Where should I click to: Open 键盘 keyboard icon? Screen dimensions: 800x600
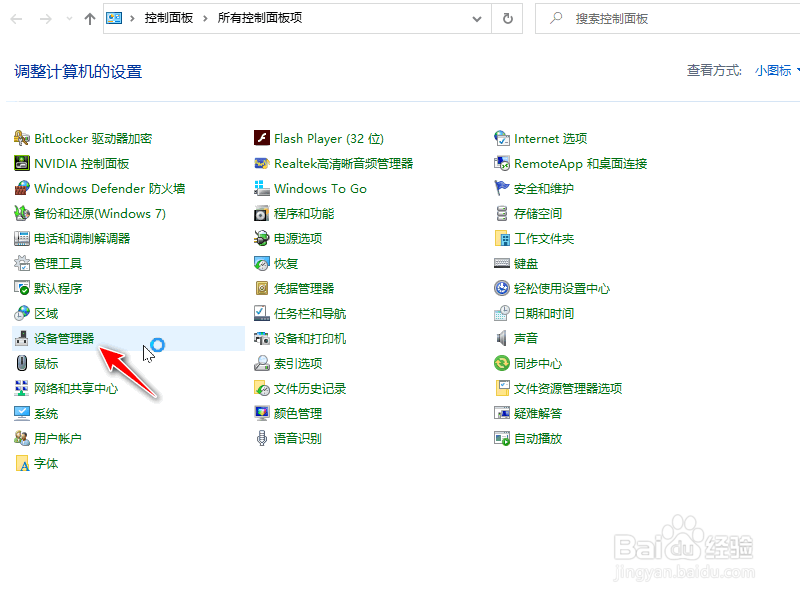502,263
